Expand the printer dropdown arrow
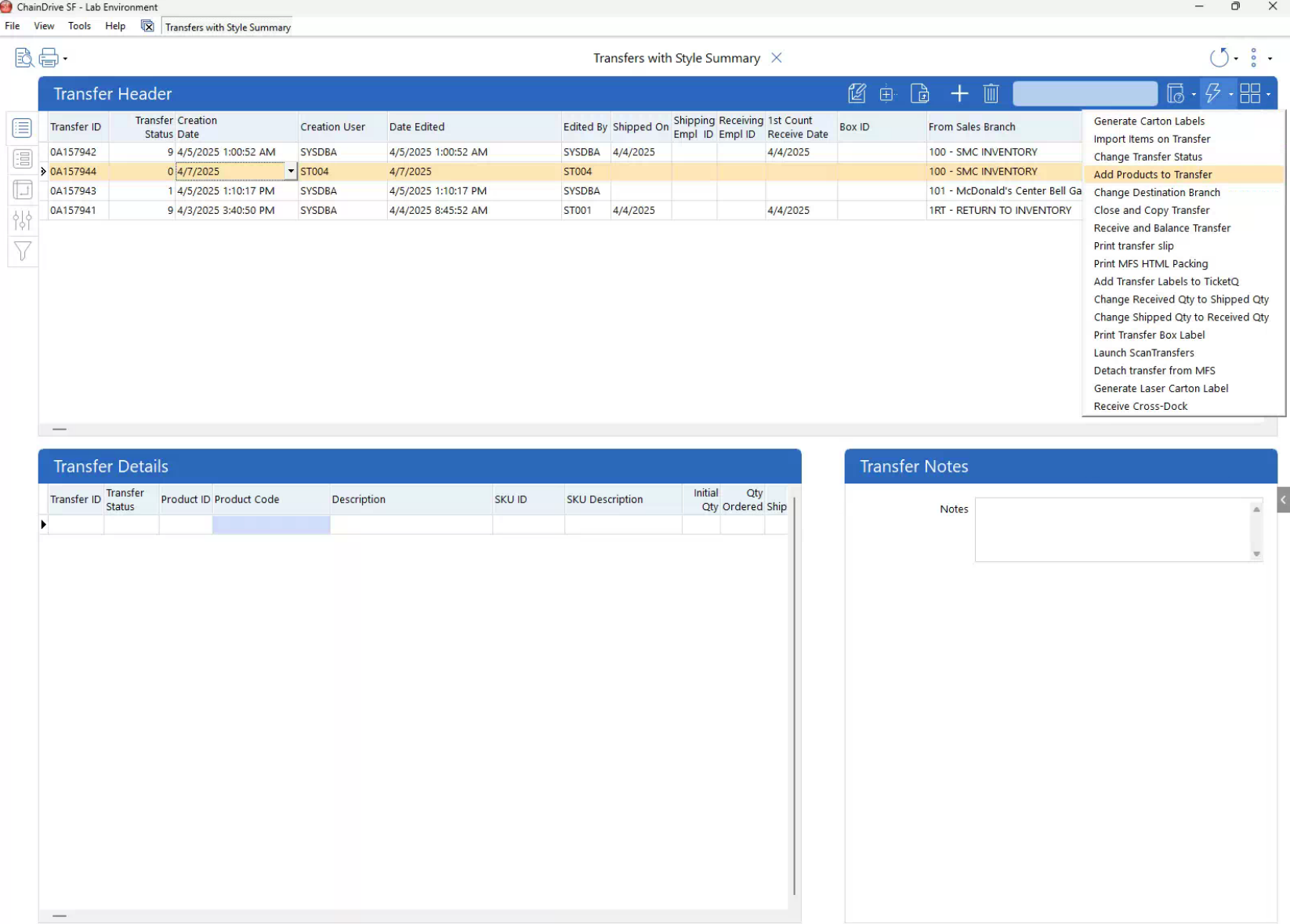Viewport: 1290px width, 924px height. tap(65, 59)
